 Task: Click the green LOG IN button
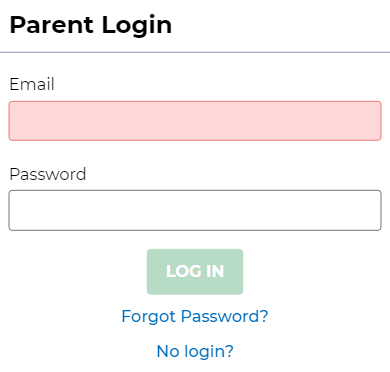coord(195,272)
